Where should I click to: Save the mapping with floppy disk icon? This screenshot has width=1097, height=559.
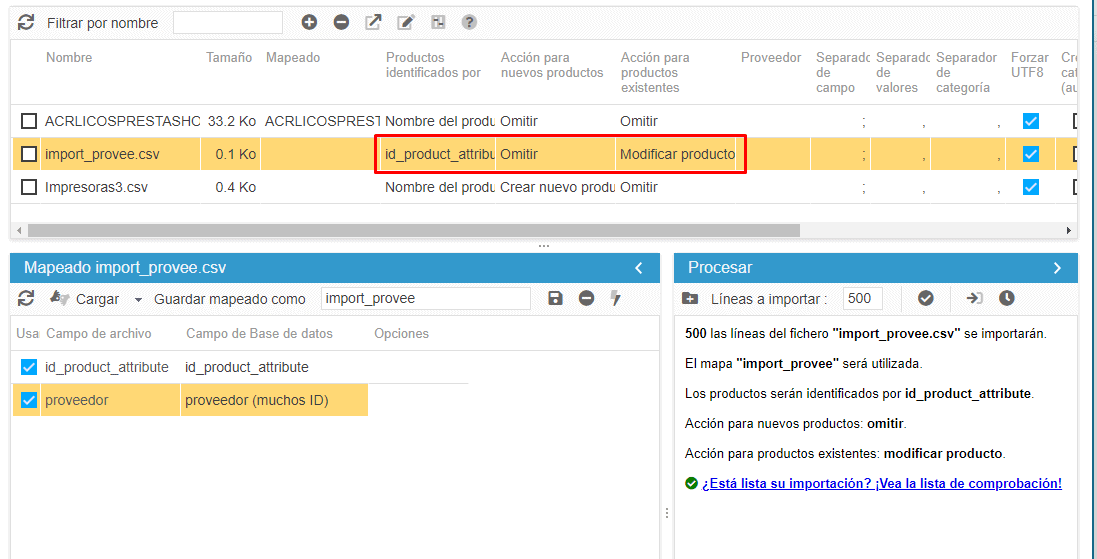coord(556,298)
